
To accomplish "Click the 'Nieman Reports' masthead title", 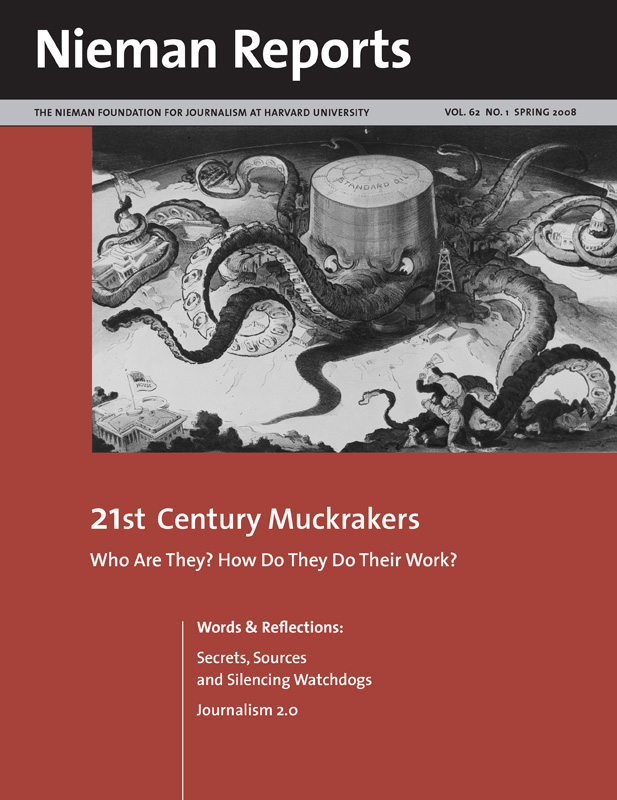I will [223, 52].
